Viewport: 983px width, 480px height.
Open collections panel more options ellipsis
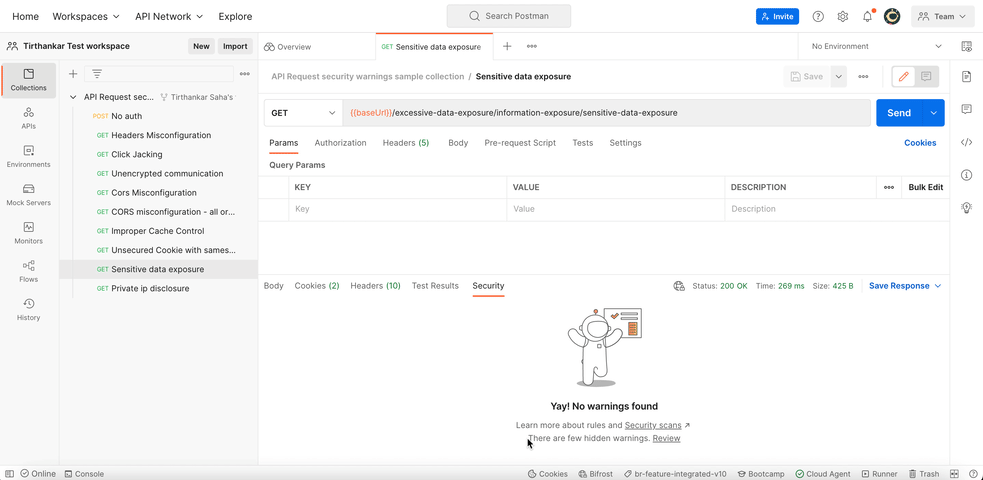[244, 74]
